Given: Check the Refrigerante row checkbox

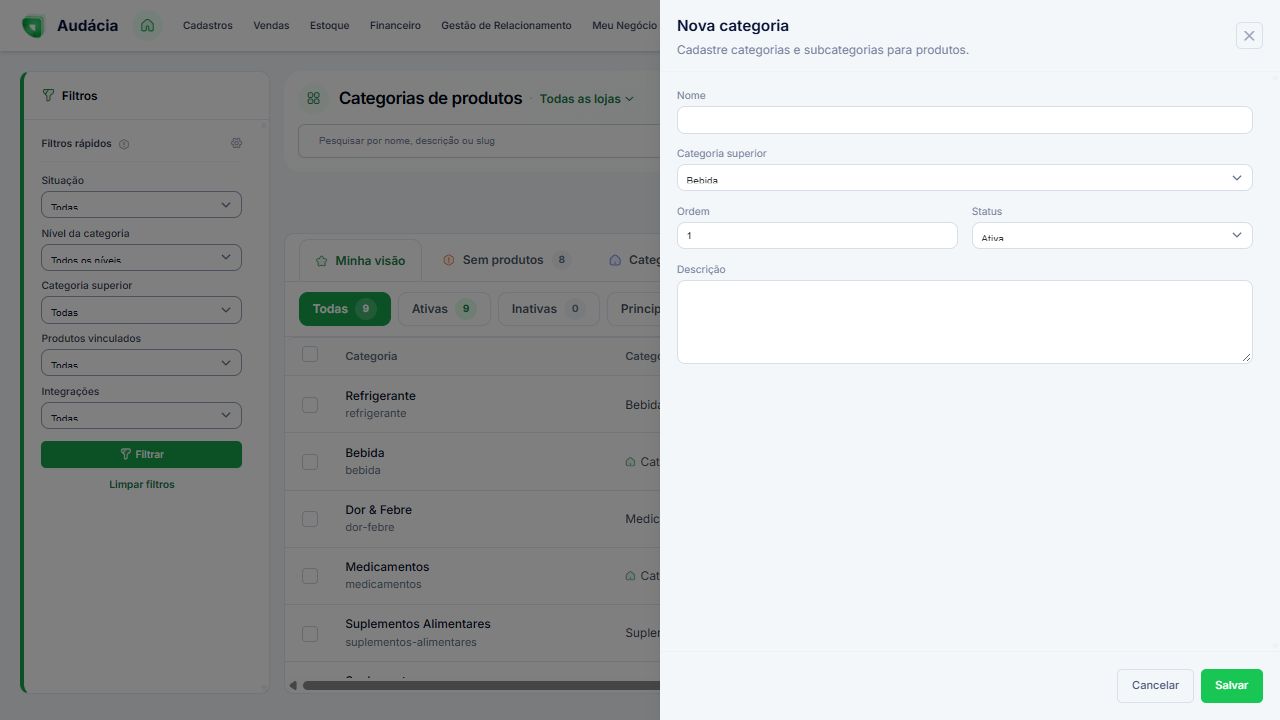Looking at the screenshot, I should pyautogui.click(x=310, y=404).
